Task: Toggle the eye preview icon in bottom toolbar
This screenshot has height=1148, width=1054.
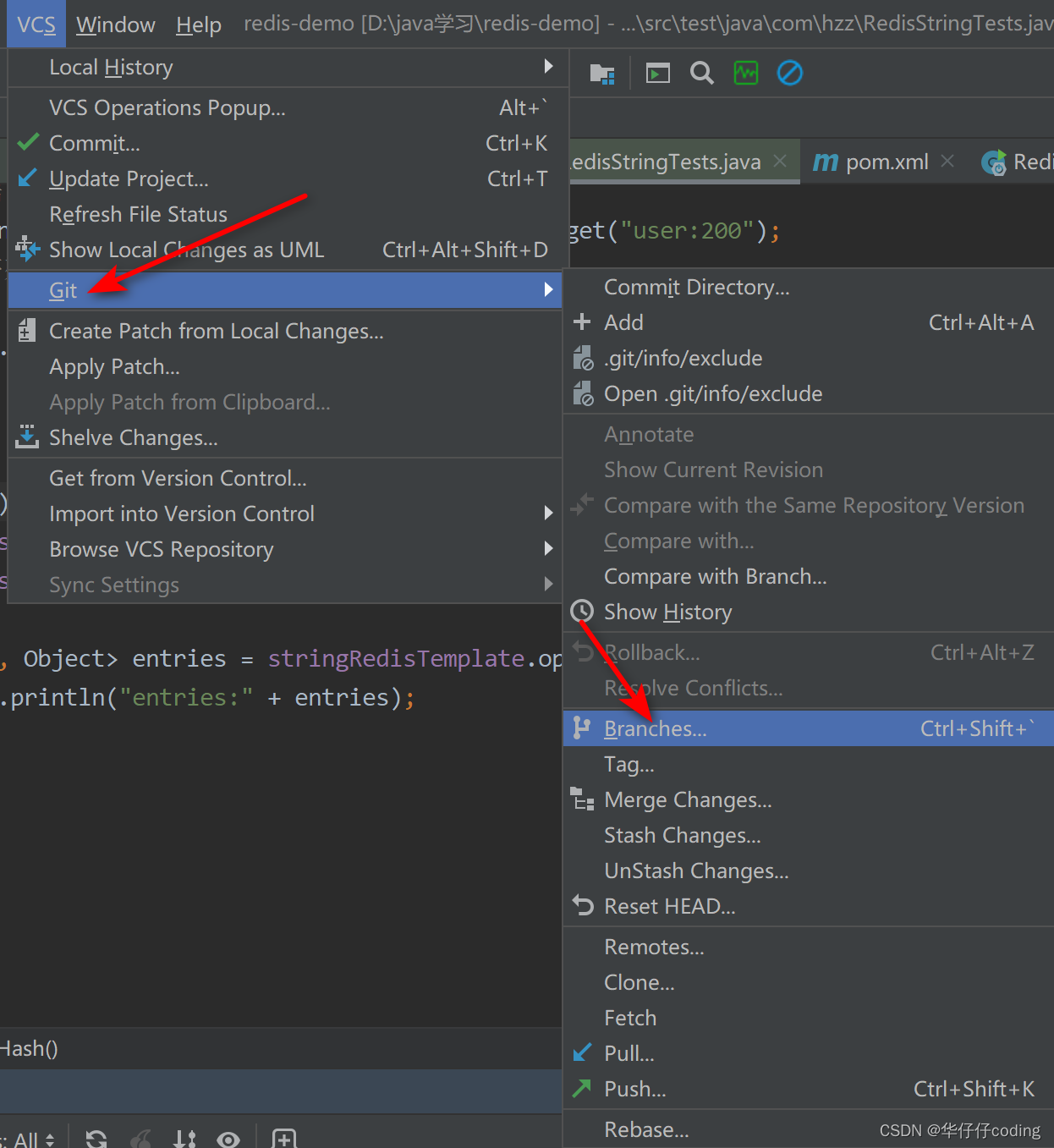Action: click(228, 1140)
